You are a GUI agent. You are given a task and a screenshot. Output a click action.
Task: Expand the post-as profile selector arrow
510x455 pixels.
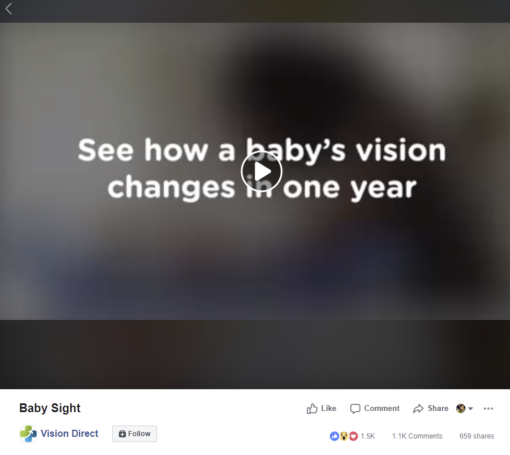(x=471, y=409)
